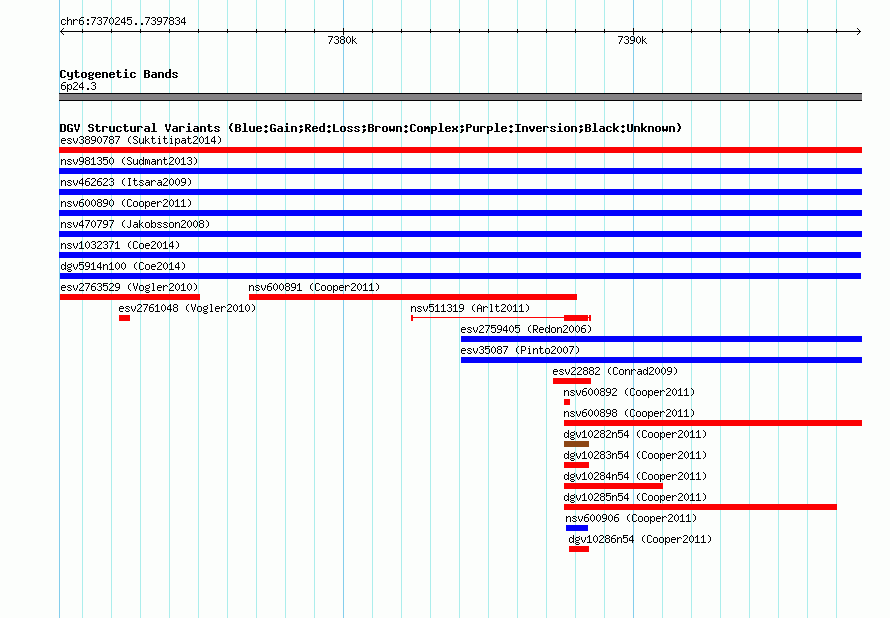Click the chr6:7370245..7397834 coordinate text
The height and width of the screenshot is (618, 890).
123,21
